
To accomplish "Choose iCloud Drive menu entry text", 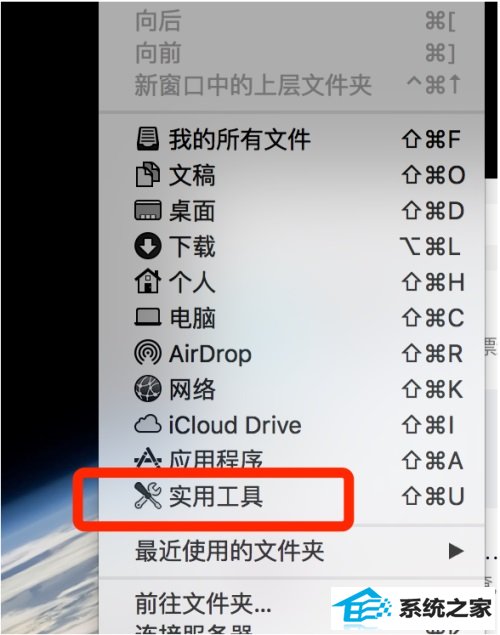I will tap(235, 425).
